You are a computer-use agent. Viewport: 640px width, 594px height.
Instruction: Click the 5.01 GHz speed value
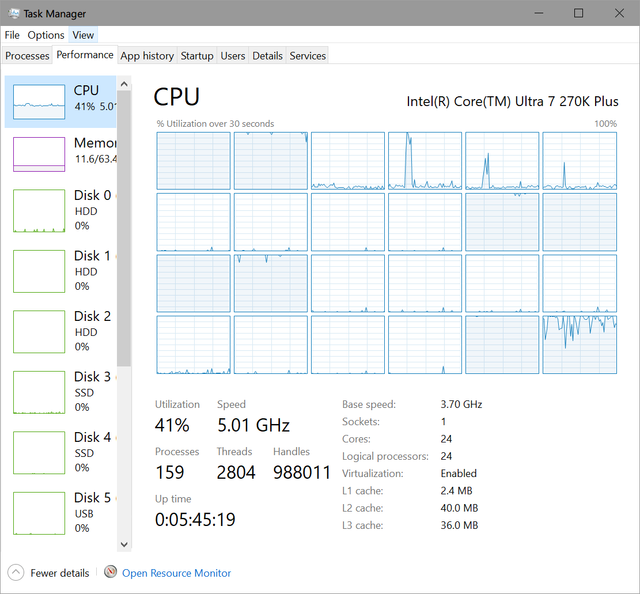253,425
